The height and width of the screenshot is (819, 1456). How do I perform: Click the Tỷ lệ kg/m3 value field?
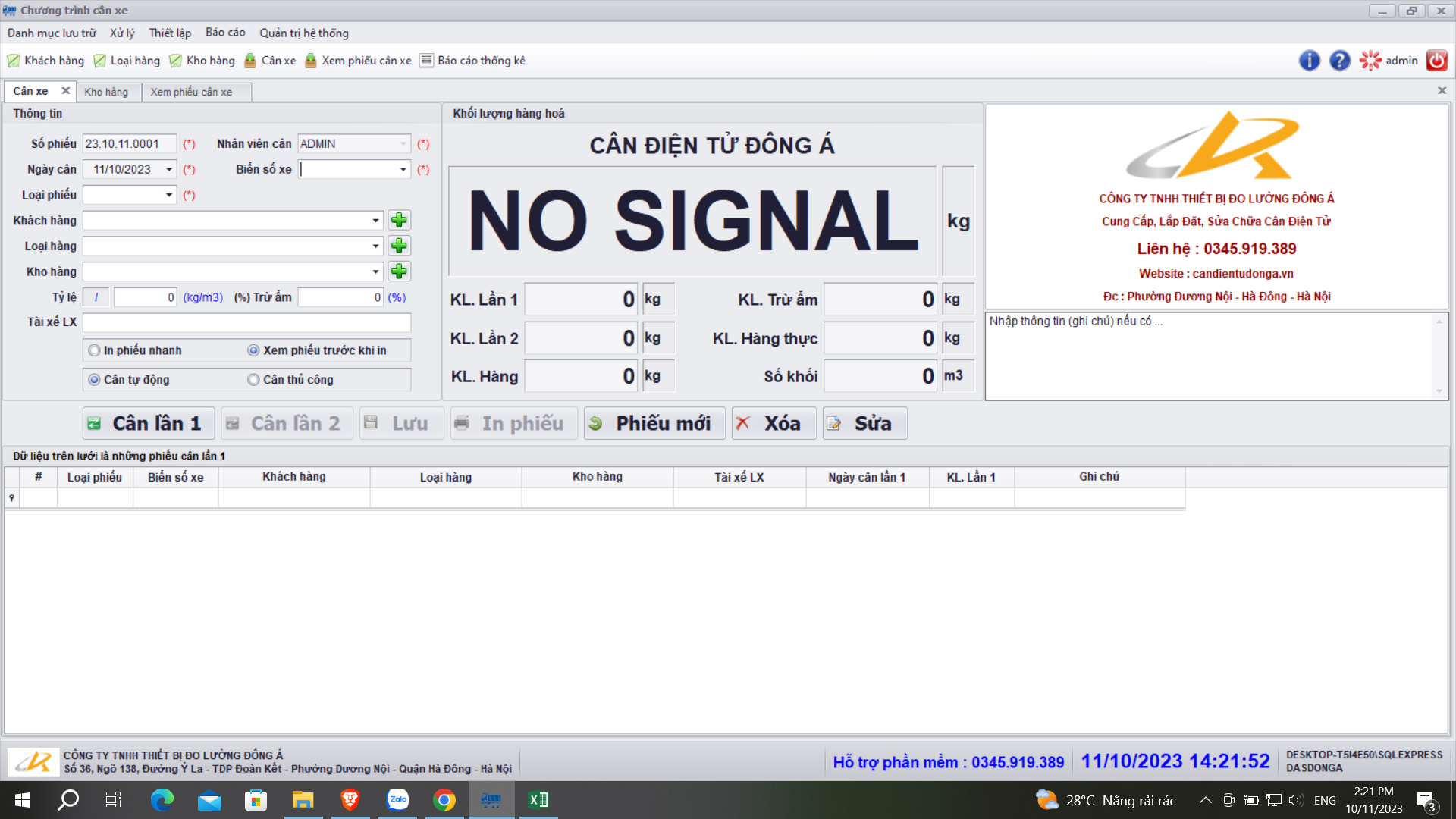coord(146,297)
